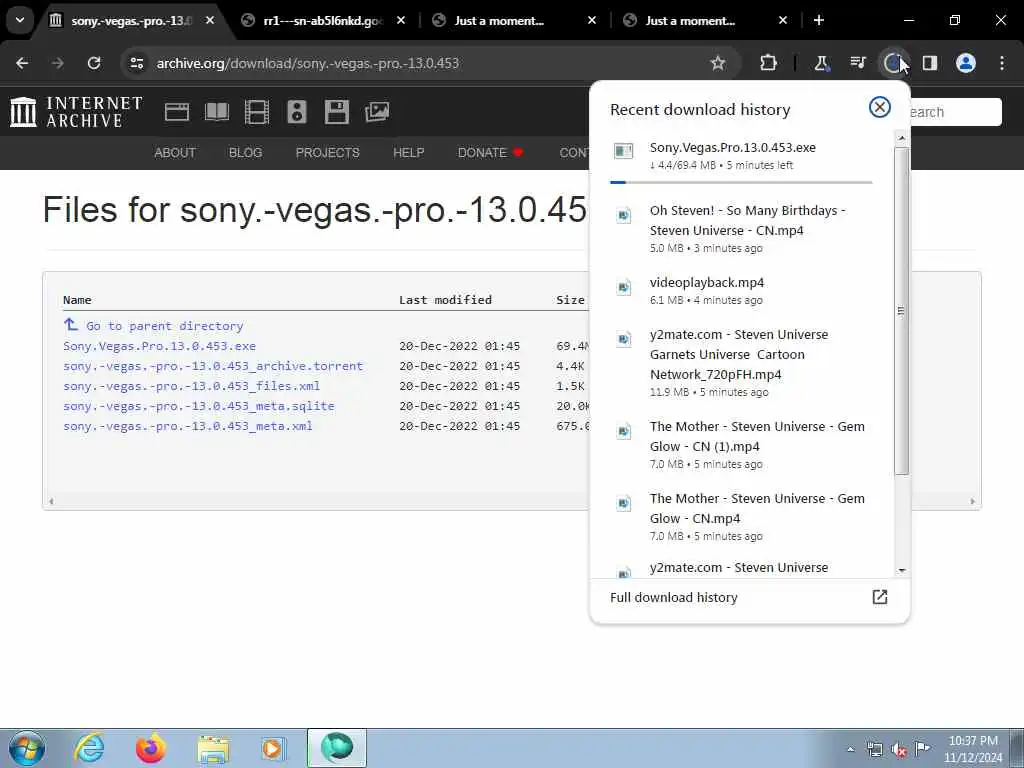
Task: Click file listing left scroll arrow
Action: click(51, 502)
